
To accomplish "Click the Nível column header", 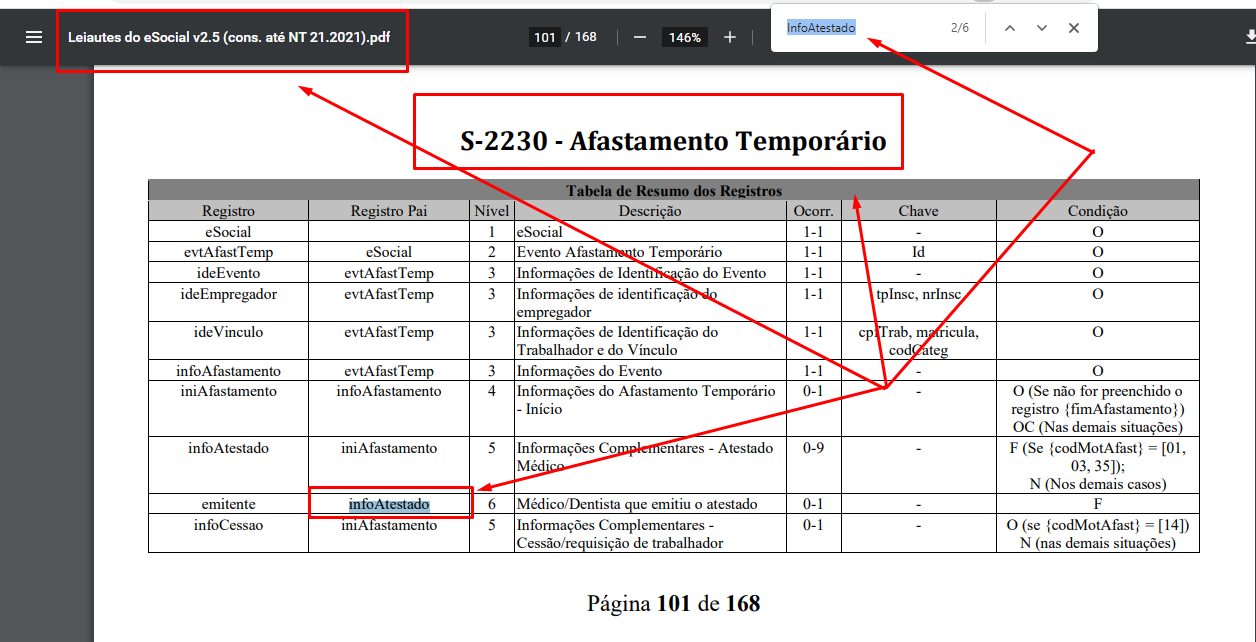I will coord(491,211).
